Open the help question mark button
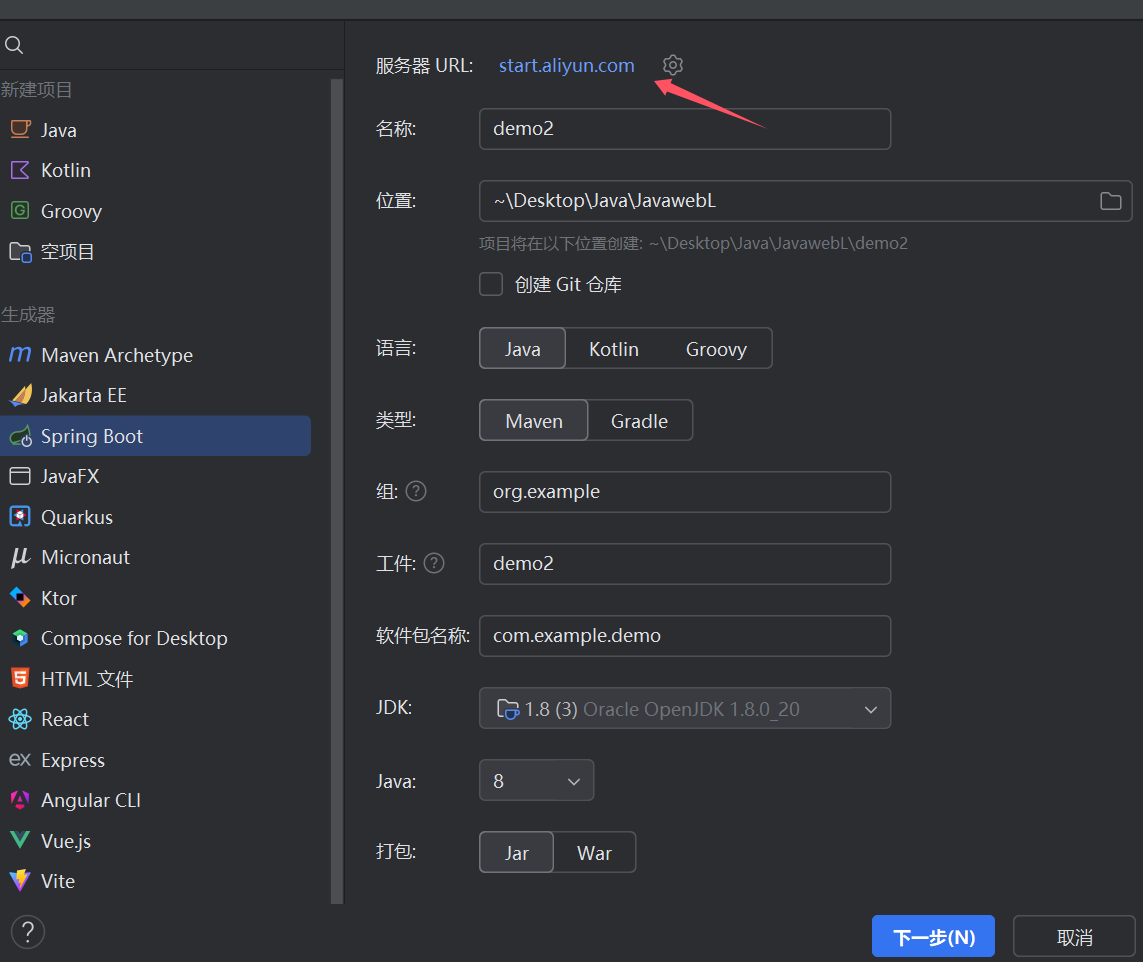The width and height of the screenshot is (1143, 962). 28,932
